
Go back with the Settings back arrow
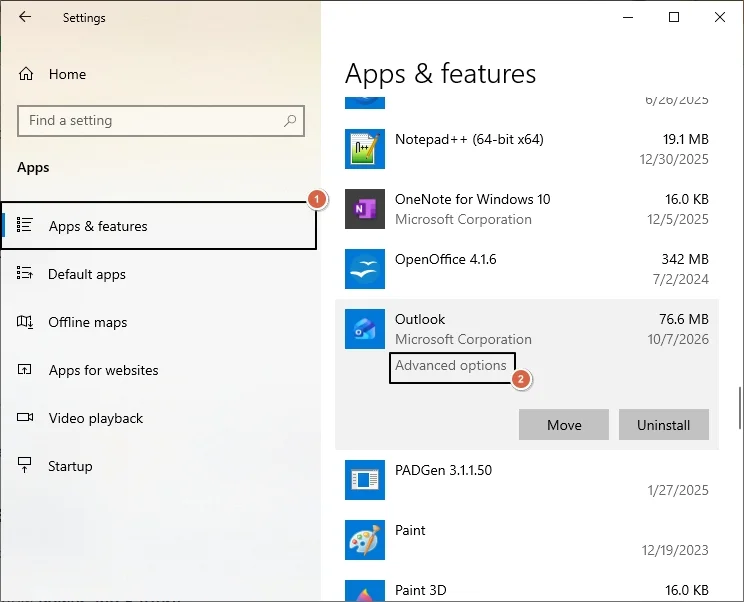point(25,17)
